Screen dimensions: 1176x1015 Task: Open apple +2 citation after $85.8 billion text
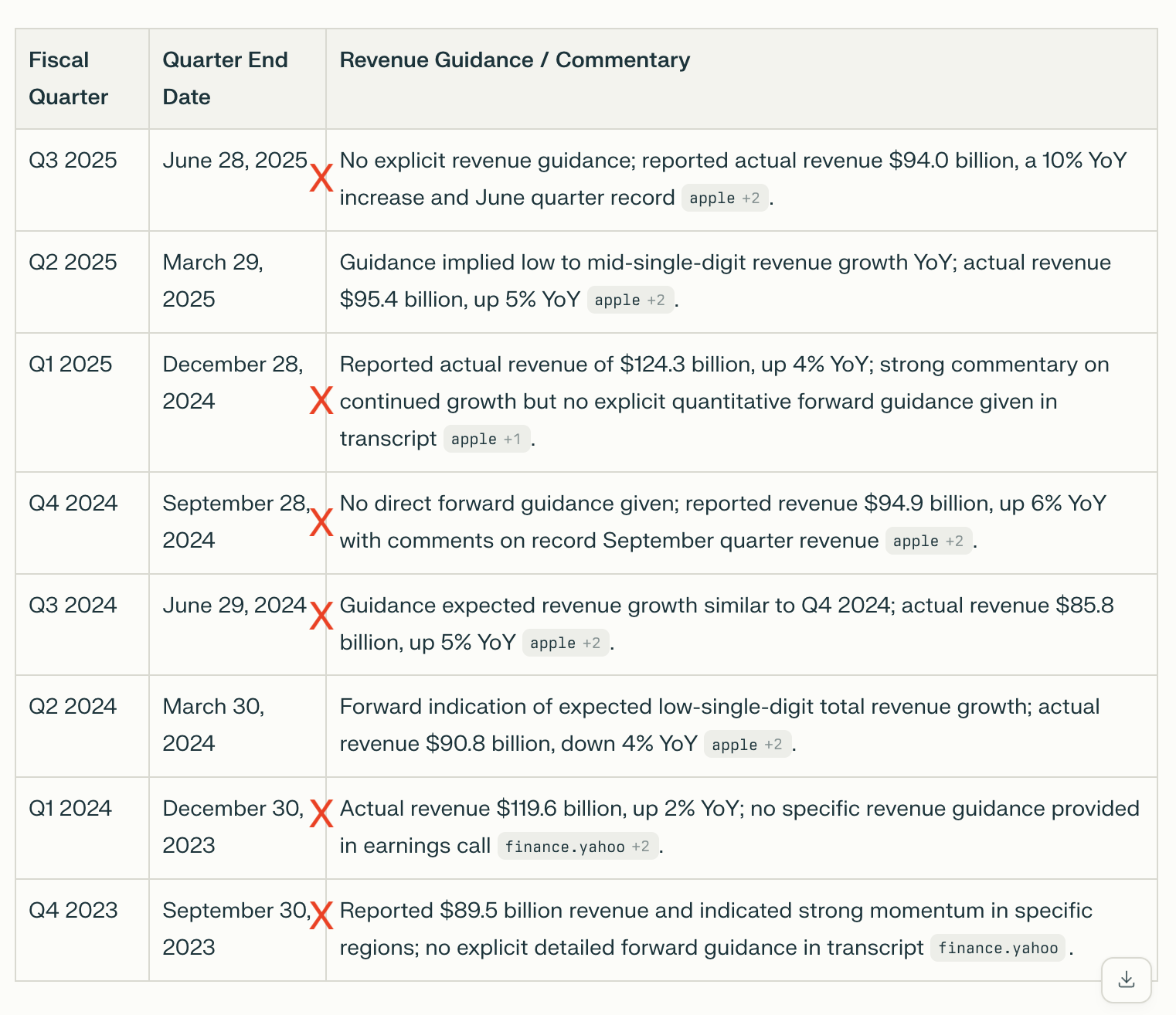(565, 643)
